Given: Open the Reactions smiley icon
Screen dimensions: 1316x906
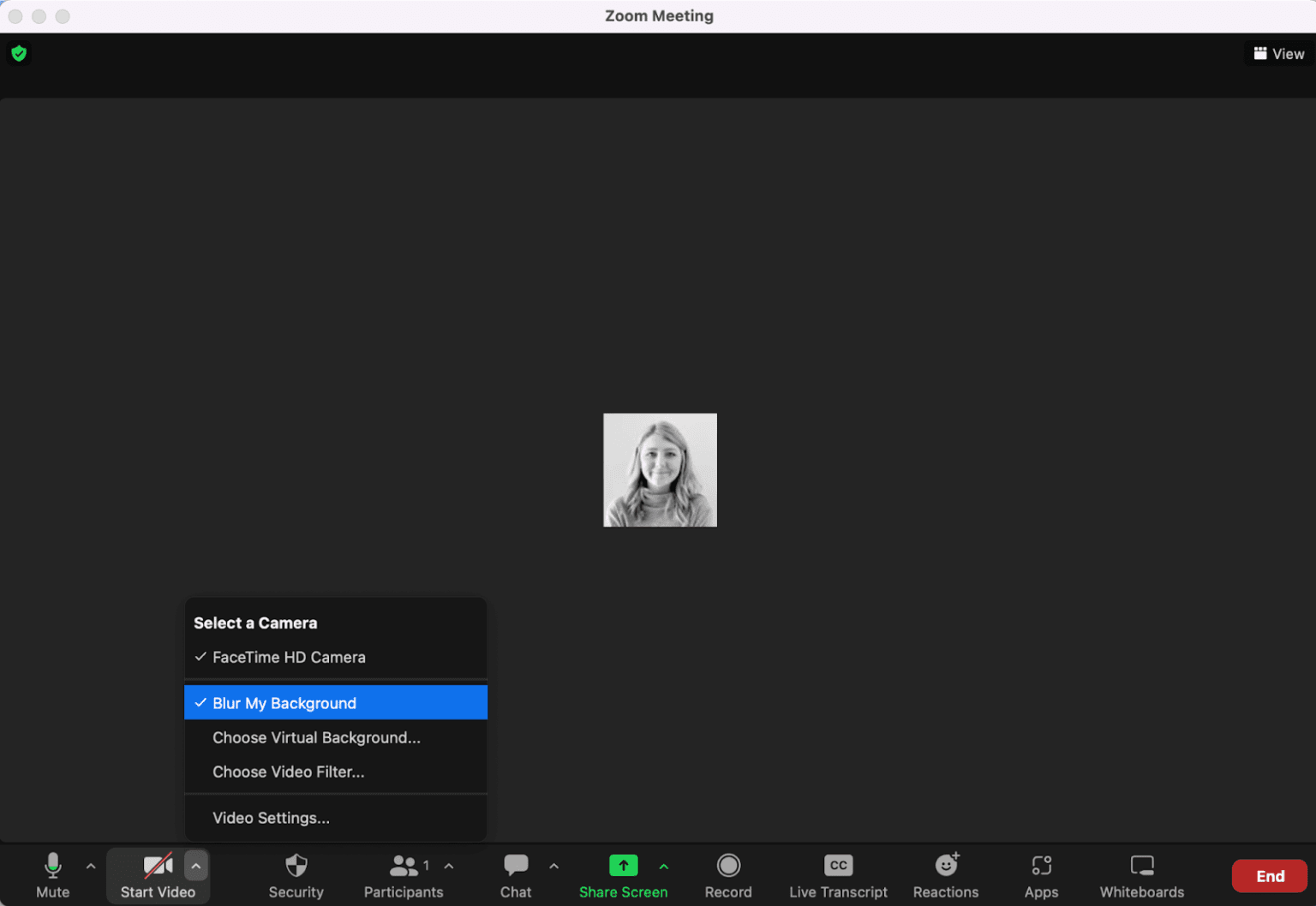Looking at the screenshot, I should 946,866.
